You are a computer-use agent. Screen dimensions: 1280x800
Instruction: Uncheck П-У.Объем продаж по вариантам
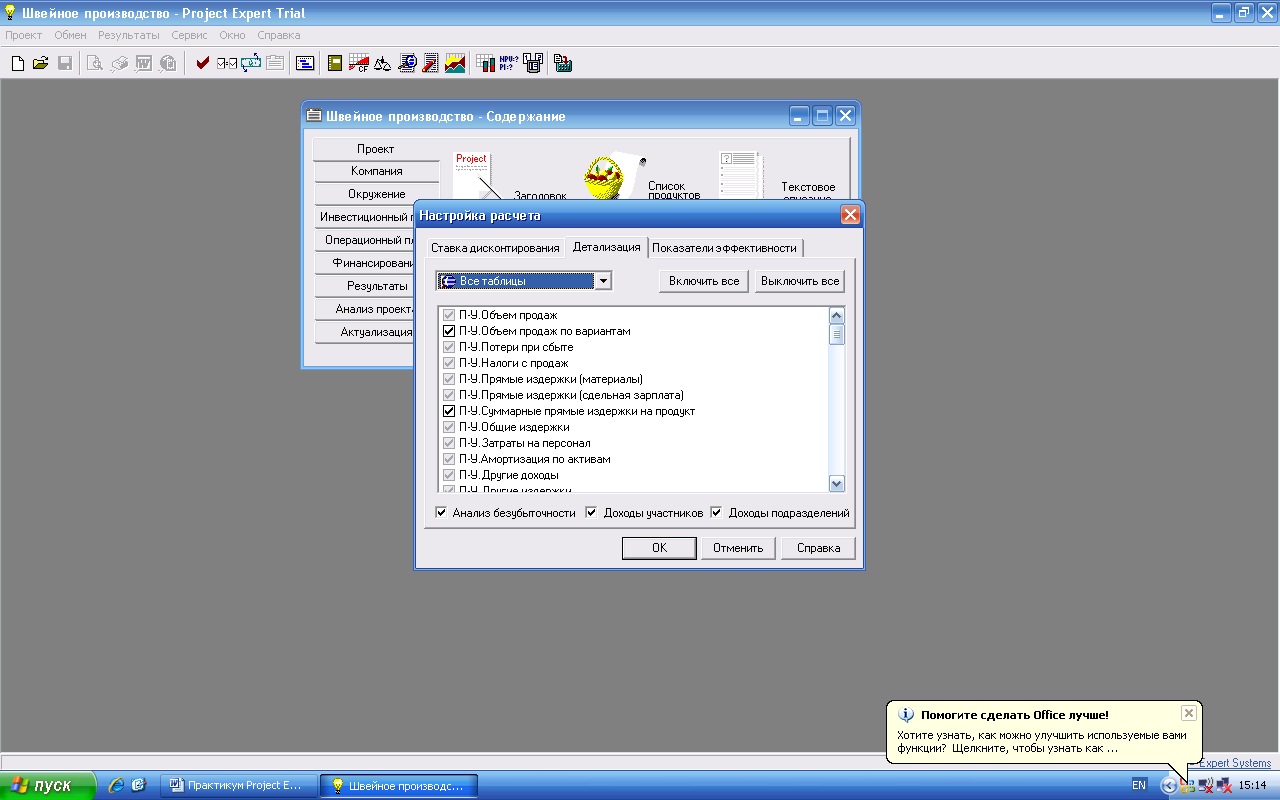pyautogui.click(x=449, y=331)
